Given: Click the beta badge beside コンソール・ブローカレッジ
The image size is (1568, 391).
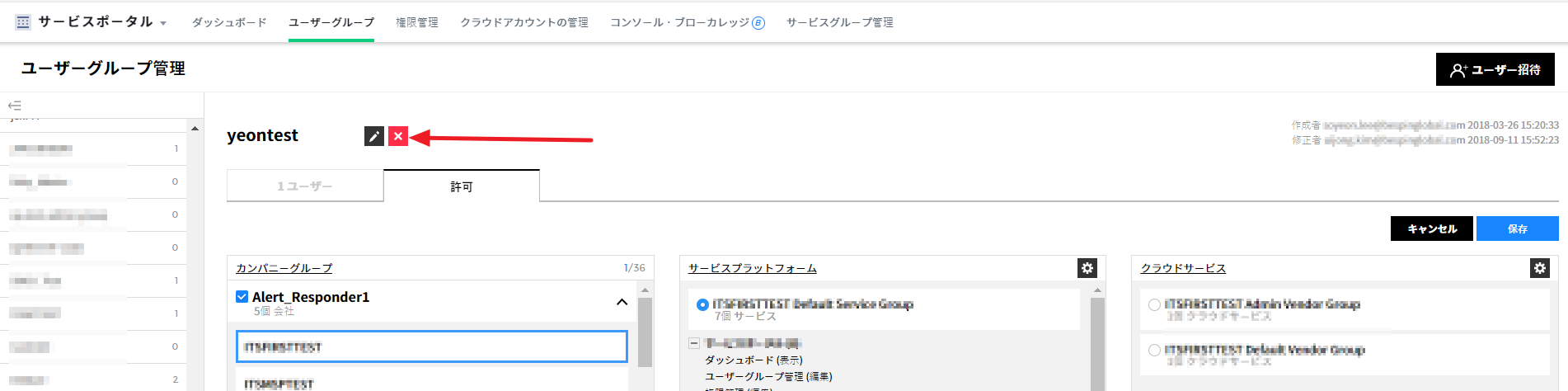Looking at the screenshot, I should pyautogui.click(x=758, y=23).
